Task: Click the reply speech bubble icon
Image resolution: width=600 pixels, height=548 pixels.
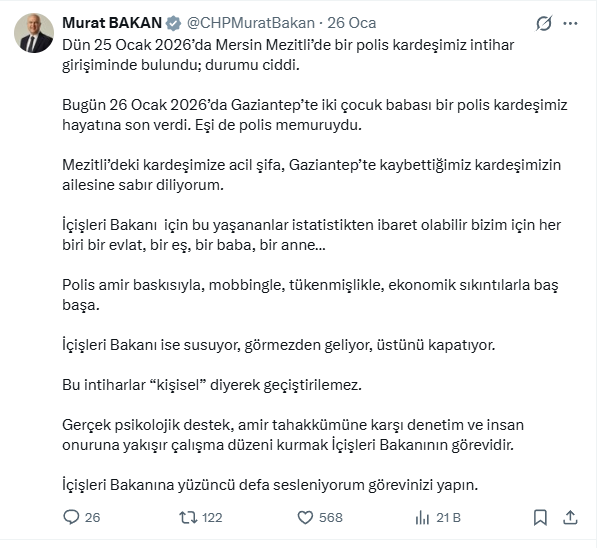Action: point(71,517)
